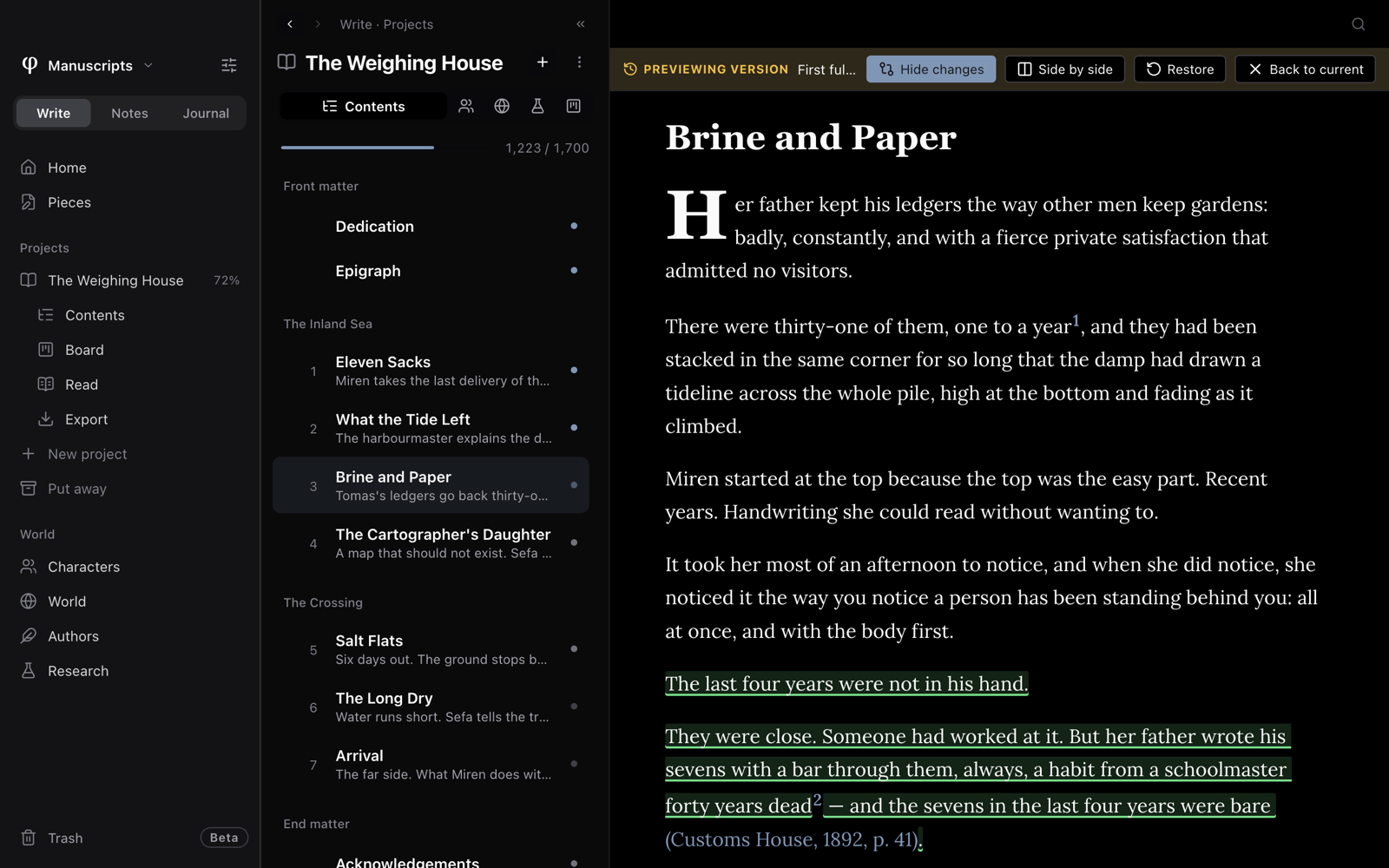This screenshot has width=1389, height=868.
Task: Open Authors with the feather icon
Action: click(130, 636)
